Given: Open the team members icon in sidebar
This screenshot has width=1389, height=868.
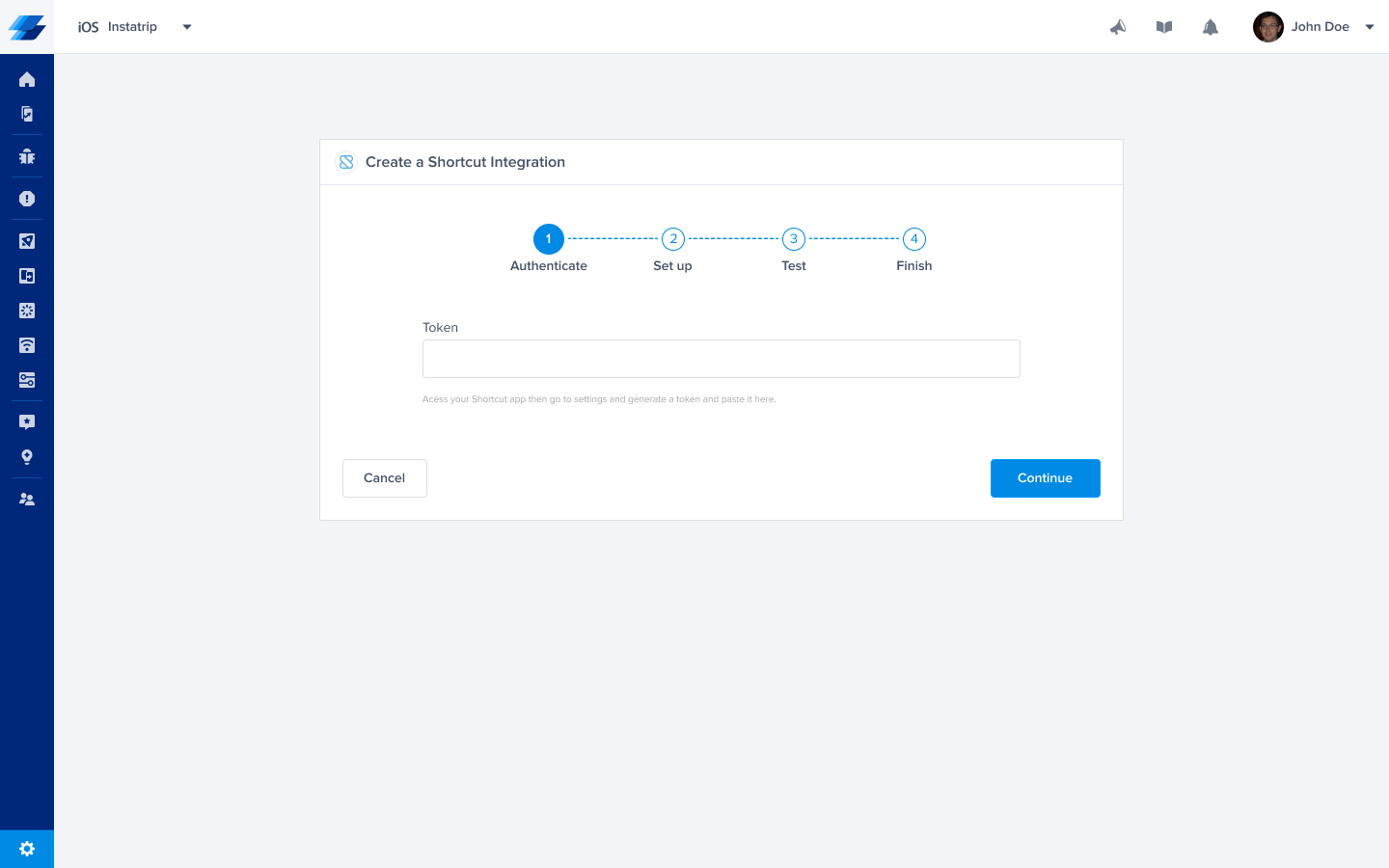Looking at the screenshot, I should pos(27,500).
